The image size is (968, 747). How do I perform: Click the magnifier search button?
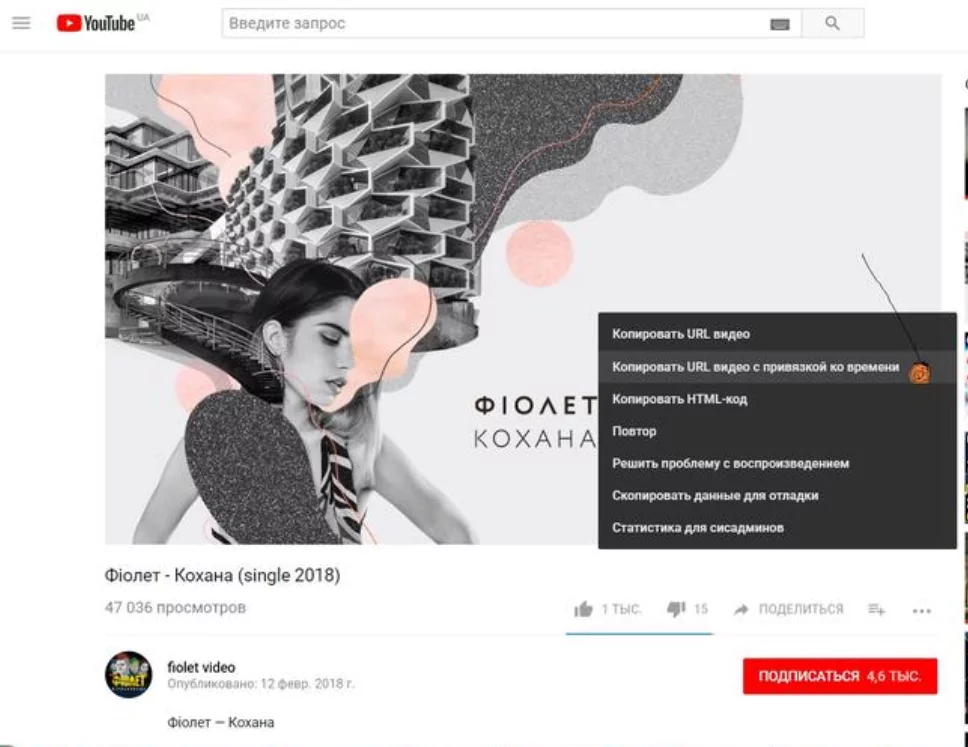(x=832, y=23)
